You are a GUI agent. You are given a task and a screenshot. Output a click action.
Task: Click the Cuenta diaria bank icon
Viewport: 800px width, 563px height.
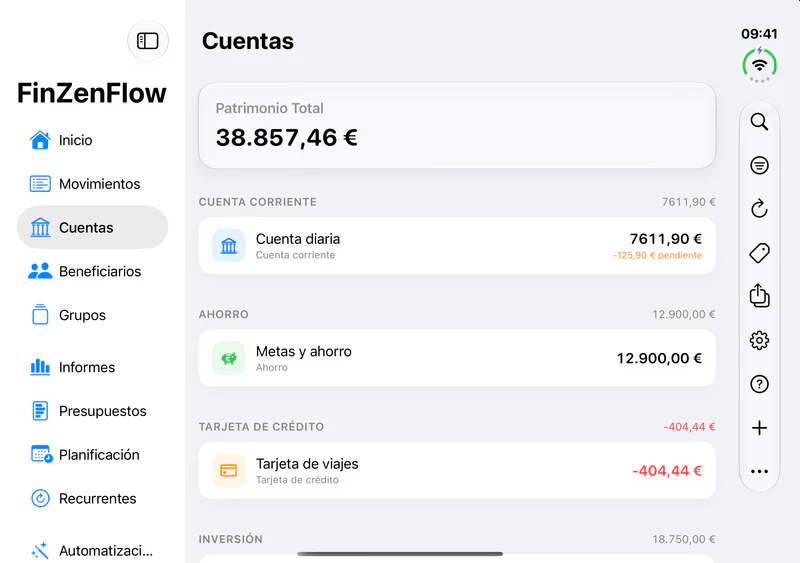[229, 246]
